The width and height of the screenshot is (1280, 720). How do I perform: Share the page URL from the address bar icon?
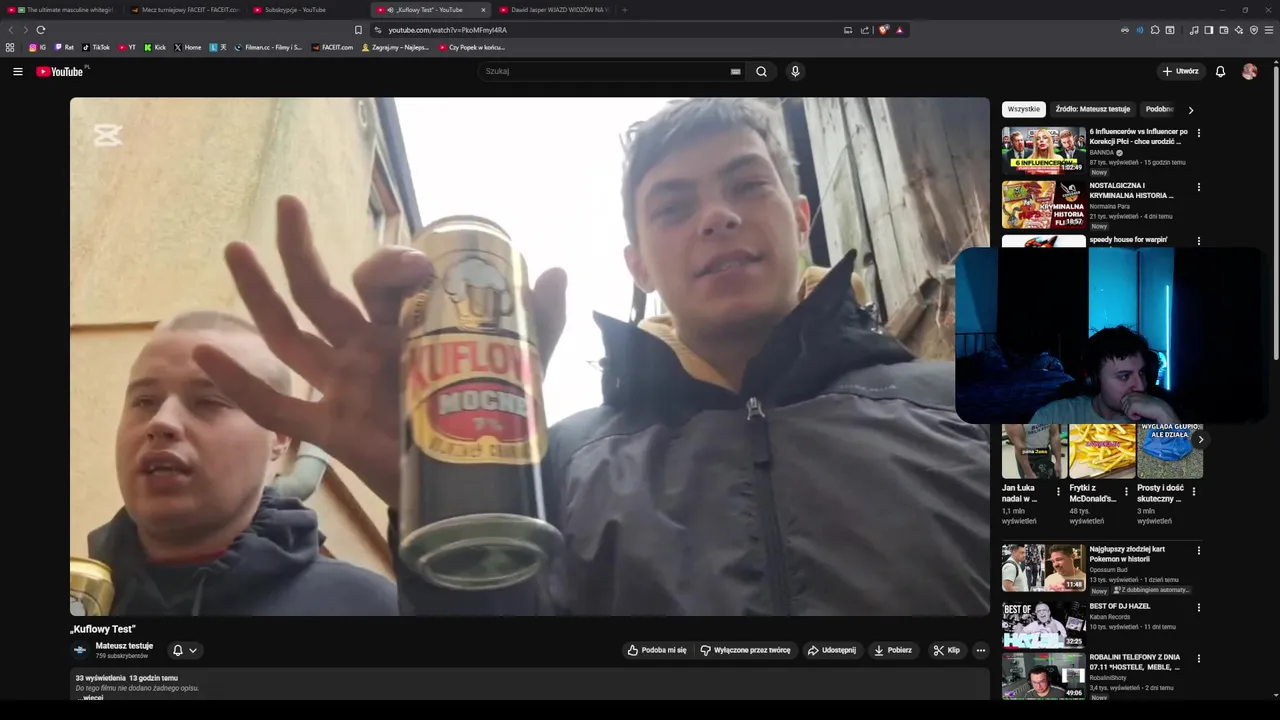(x=865, y=30)
